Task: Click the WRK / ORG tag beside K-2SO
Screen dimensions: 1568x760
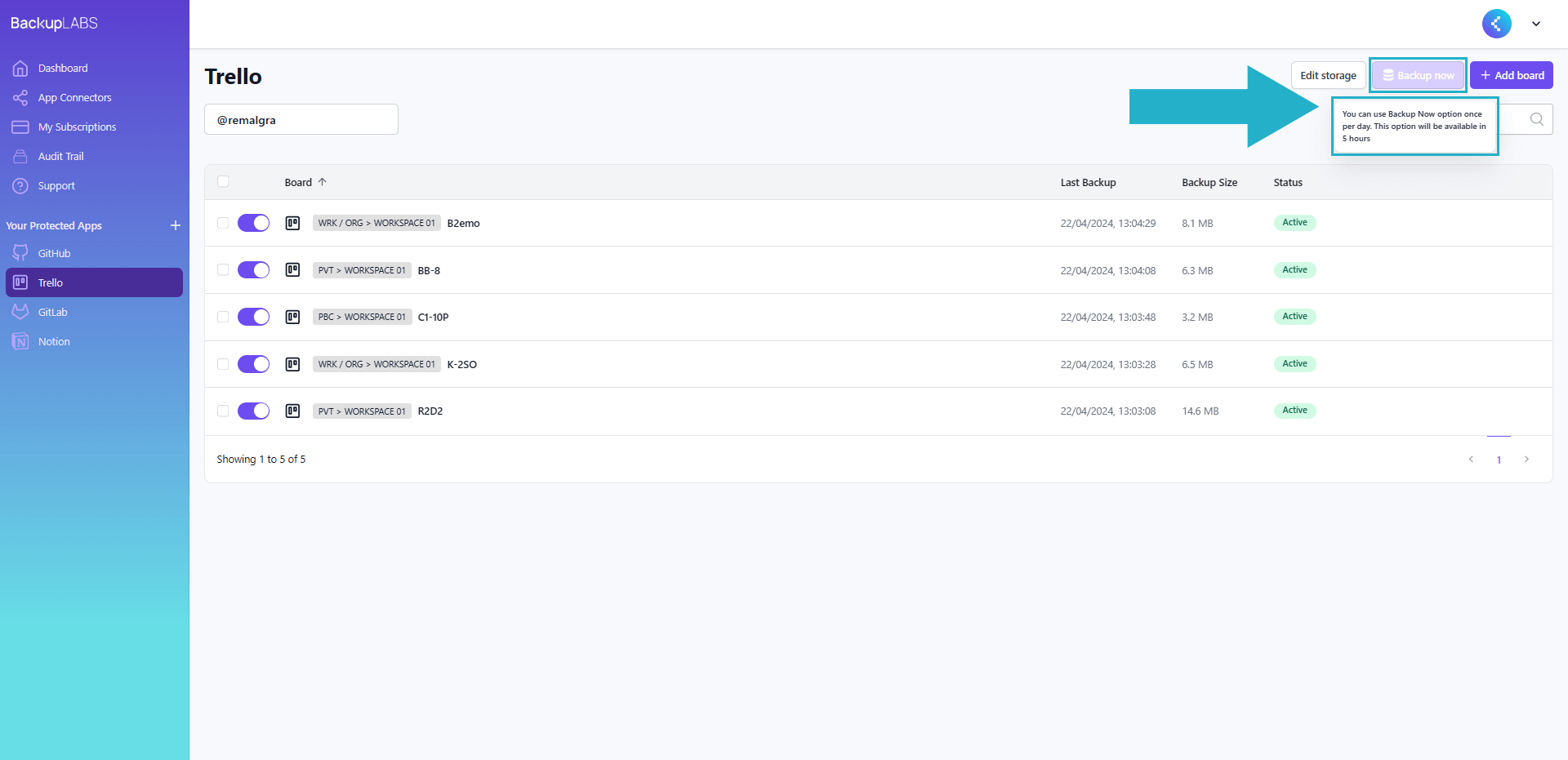Action: (376, 364)
